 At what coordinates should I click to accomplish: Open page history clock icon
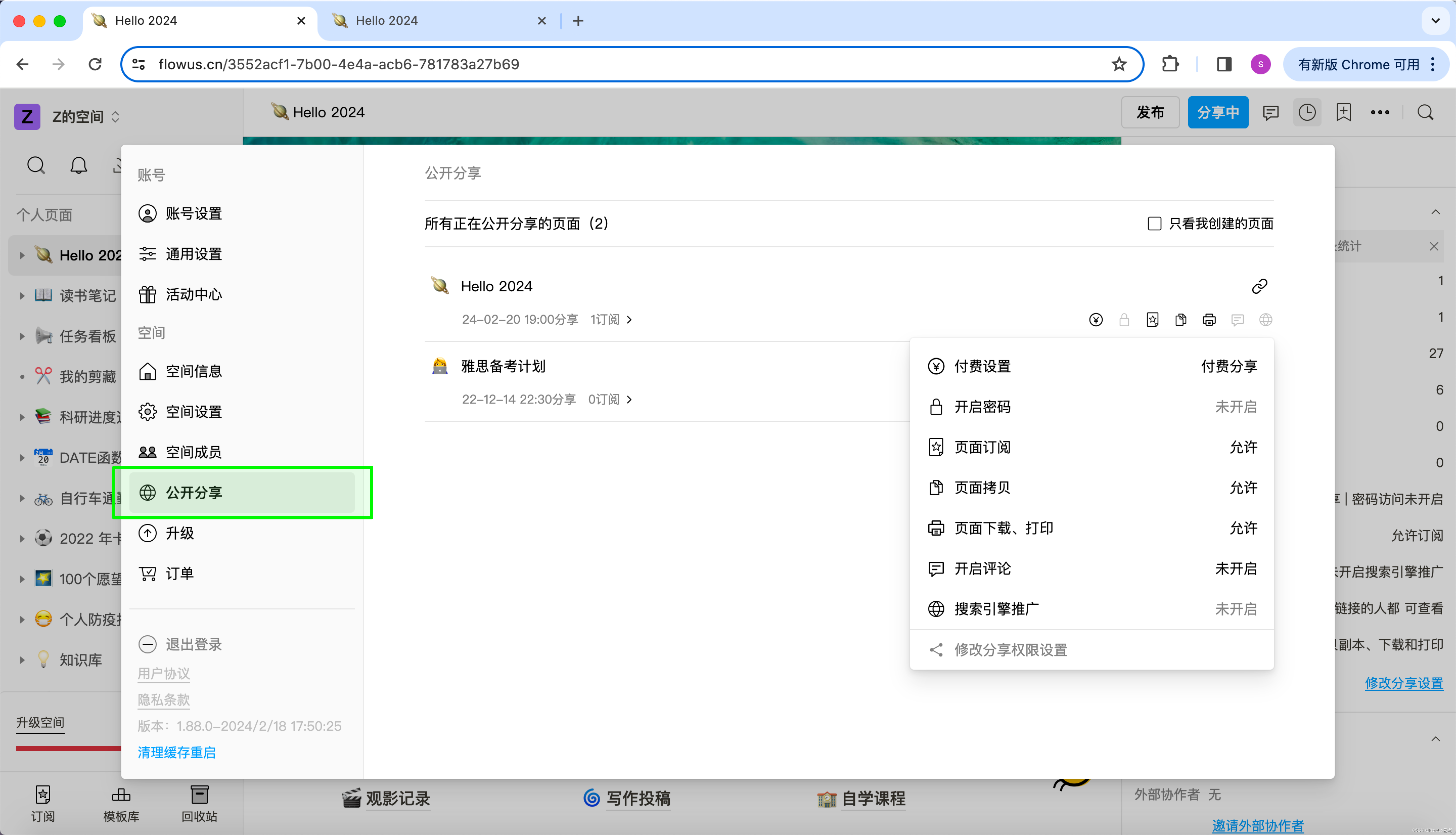tap(1307, 112)
